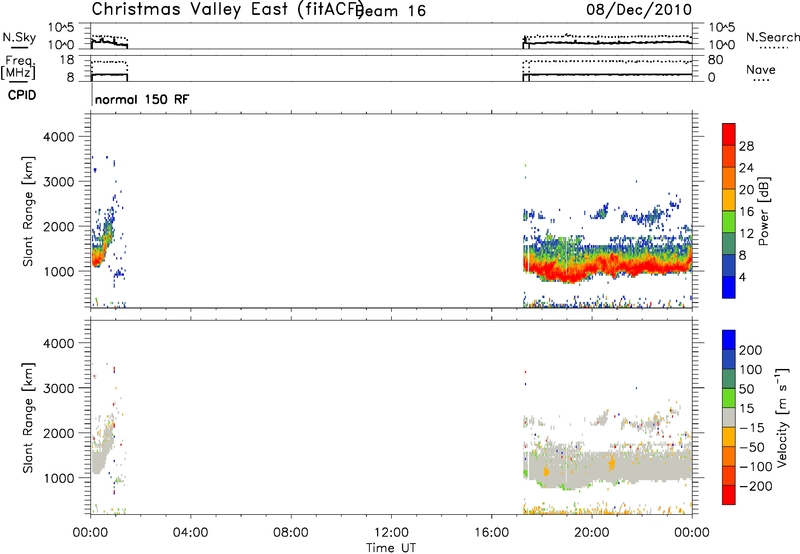Click the '20' value on the Power scale
This screenshot has width=800, height=554.
click(746, 190)
